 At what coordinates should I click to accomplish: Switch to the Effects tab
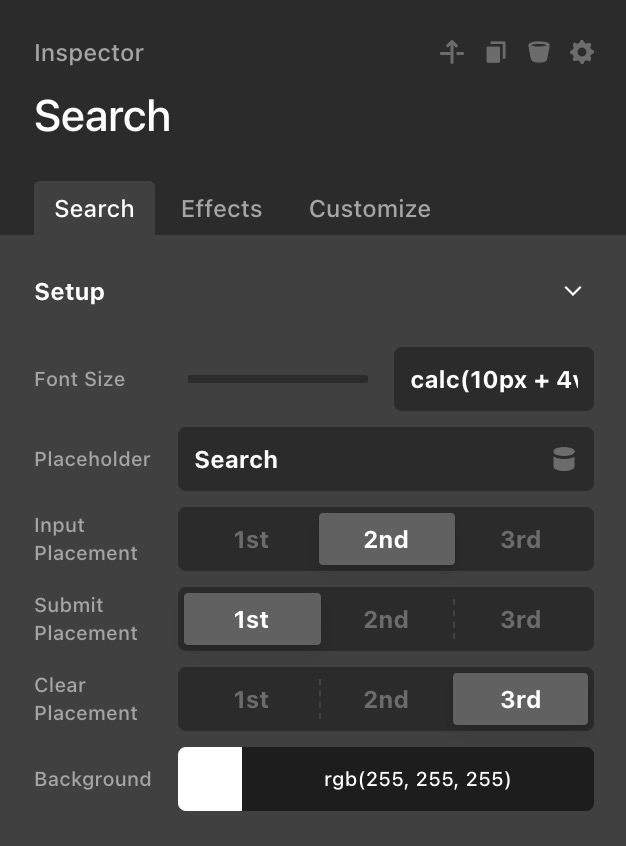tap(221, 209)
